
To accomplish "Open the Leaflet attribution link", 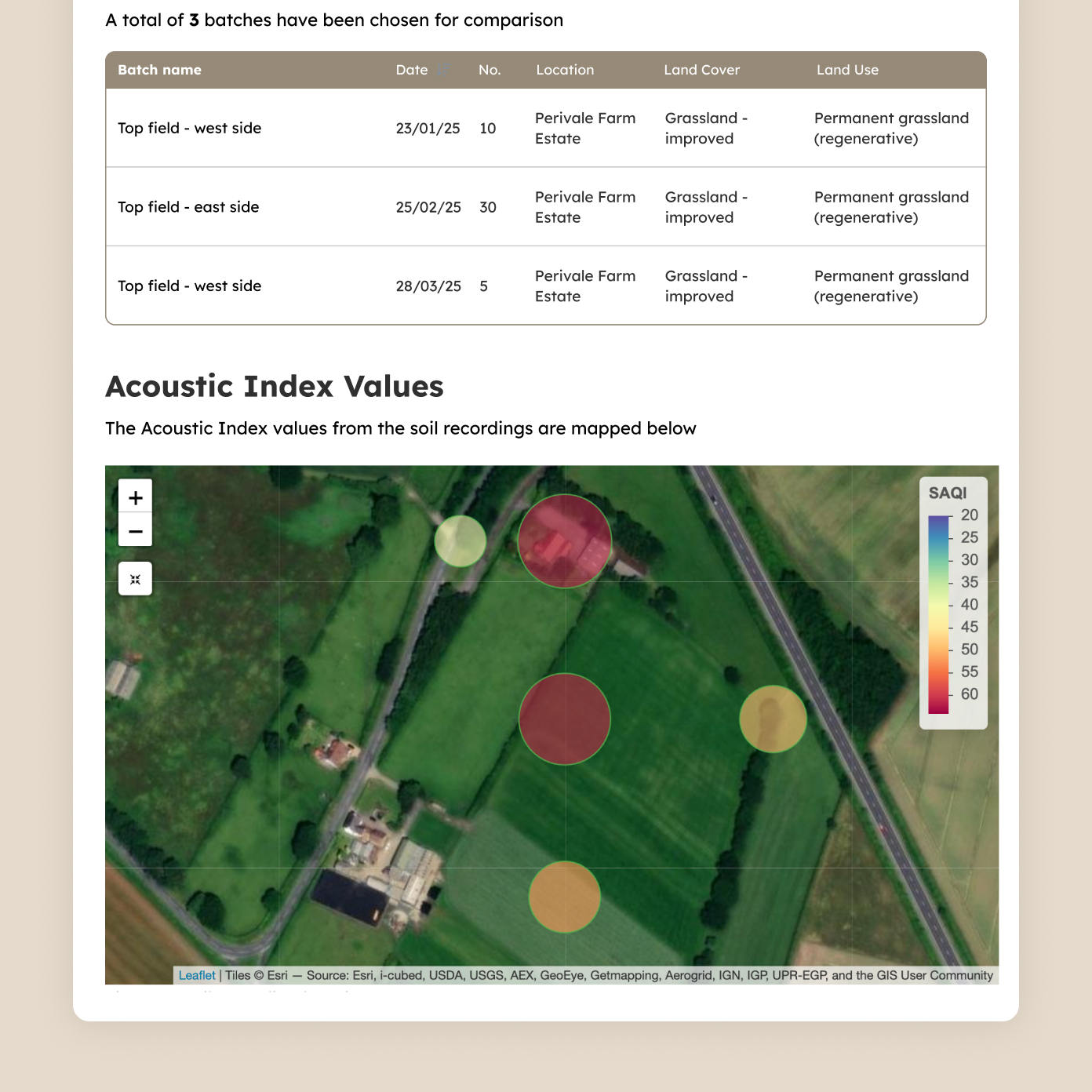I will (x=197, y=975).
